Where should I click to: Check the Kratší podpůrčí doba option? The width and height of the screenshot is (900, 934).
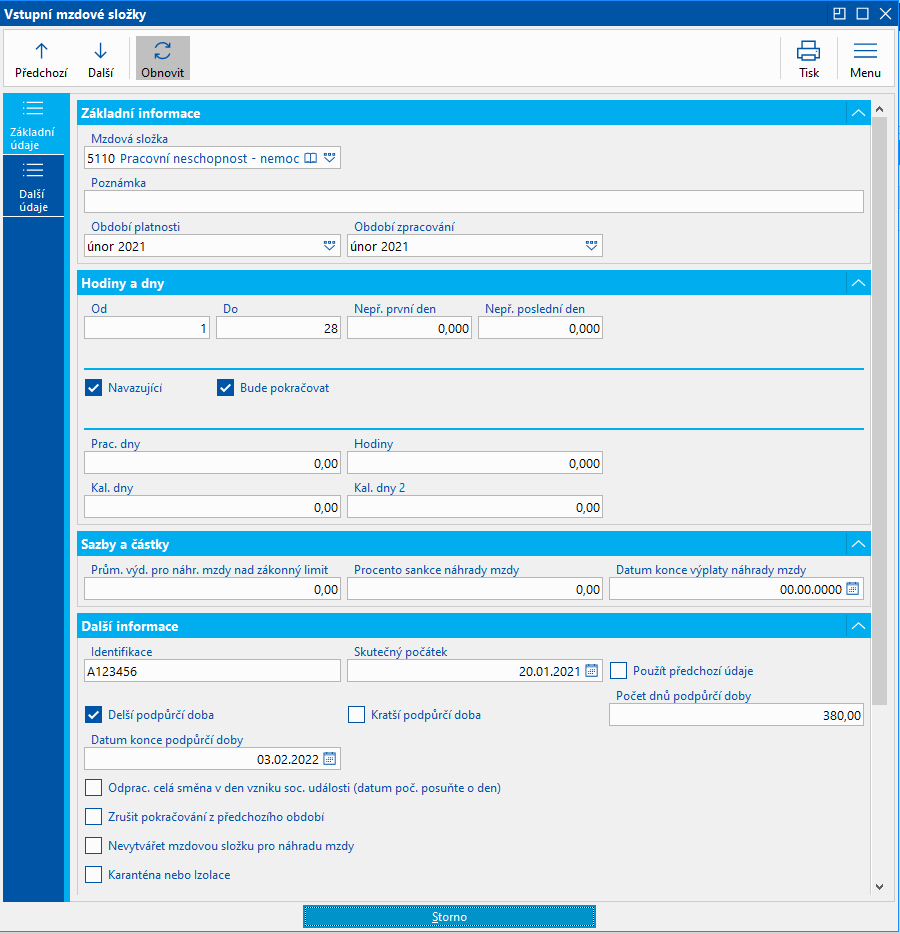pyautogui.click(x=356, y=715)
